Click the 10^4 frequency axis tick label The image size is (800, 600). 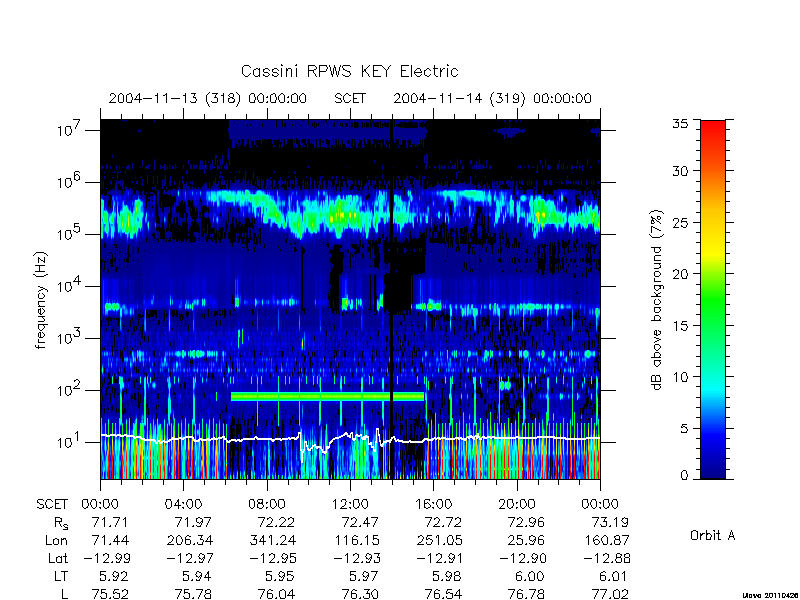[x=70, y=286]
